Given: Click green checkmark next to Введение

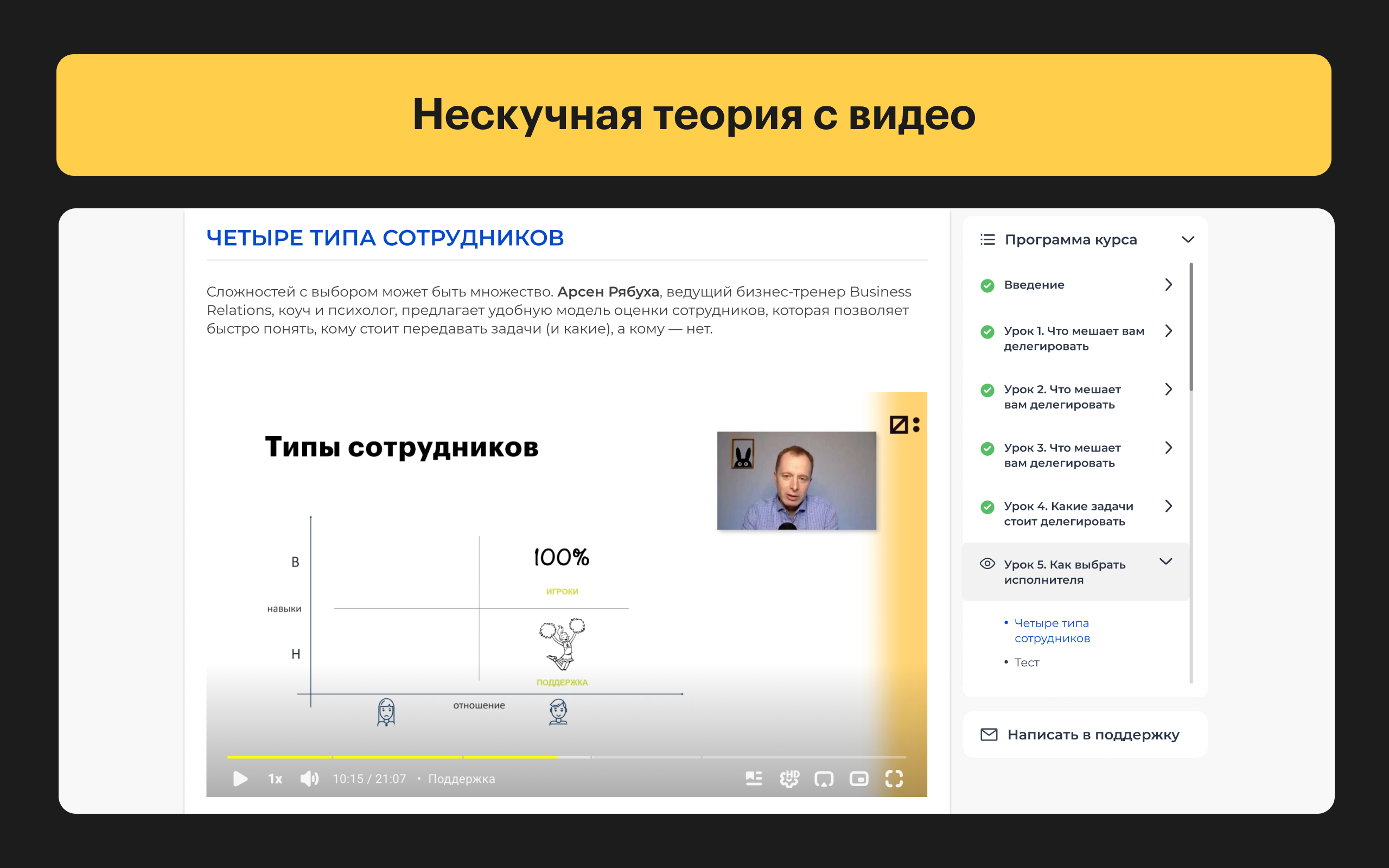Looking at the screenshot, I should click(987, 285).
